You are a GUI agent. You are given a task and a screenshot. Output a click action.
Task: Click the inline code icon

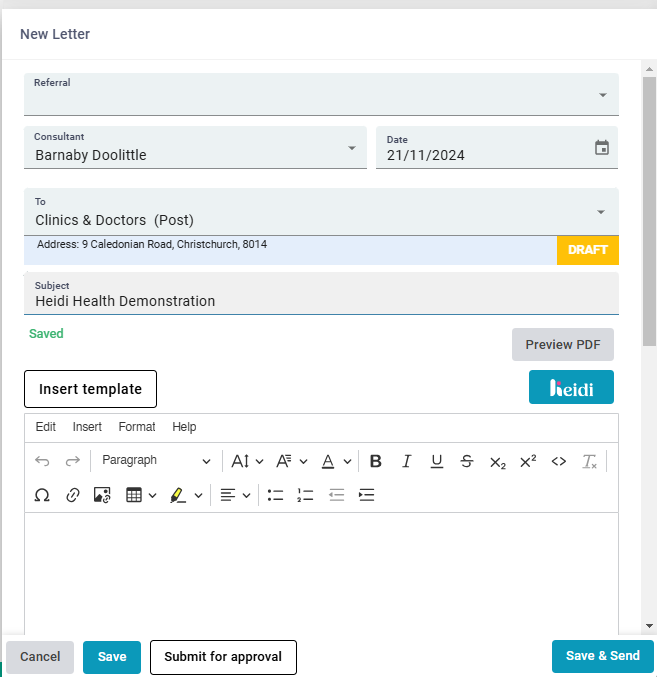559,461
